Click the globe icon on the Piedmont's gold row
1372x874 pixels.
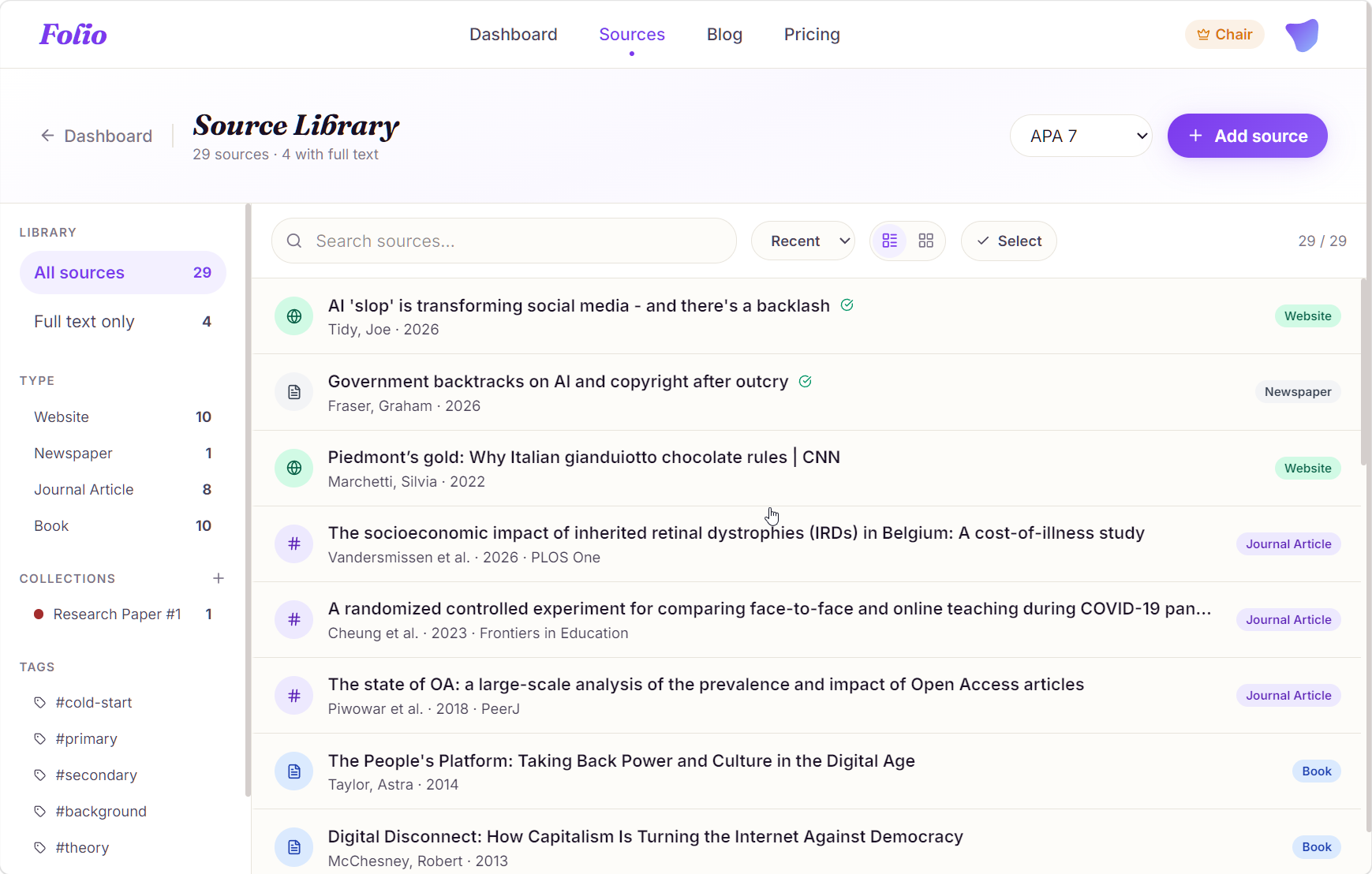294,468
